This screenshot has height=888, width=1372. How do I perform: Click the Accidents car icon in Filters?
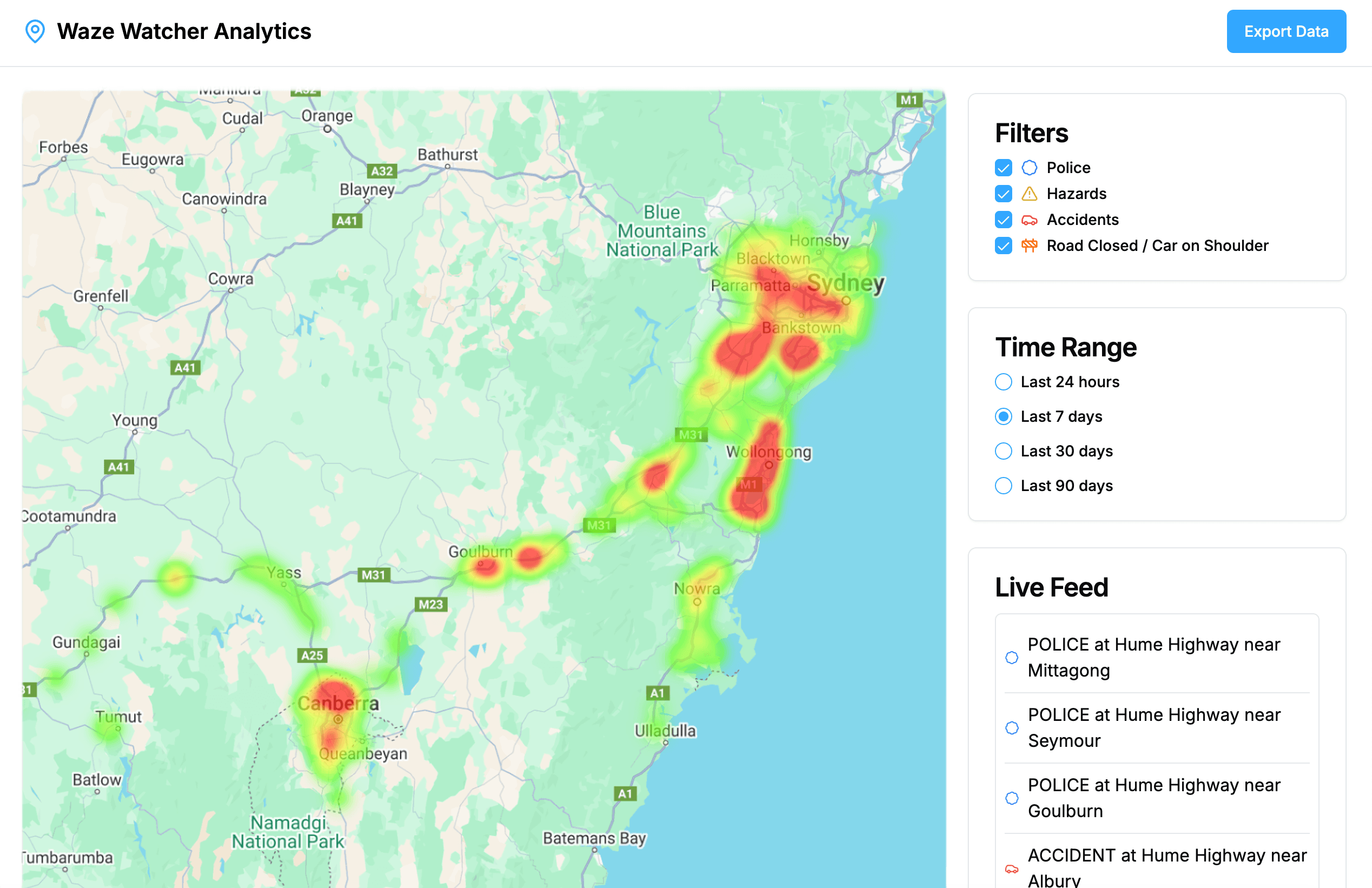pos(1029,220)
